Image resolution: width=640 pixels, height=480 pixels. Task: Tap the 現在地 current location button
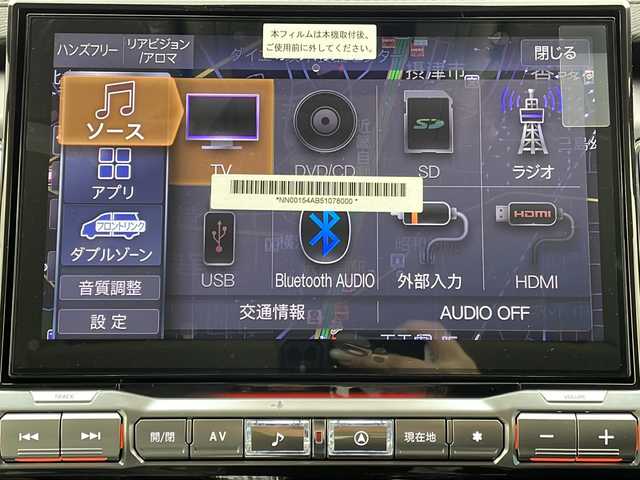420,438
